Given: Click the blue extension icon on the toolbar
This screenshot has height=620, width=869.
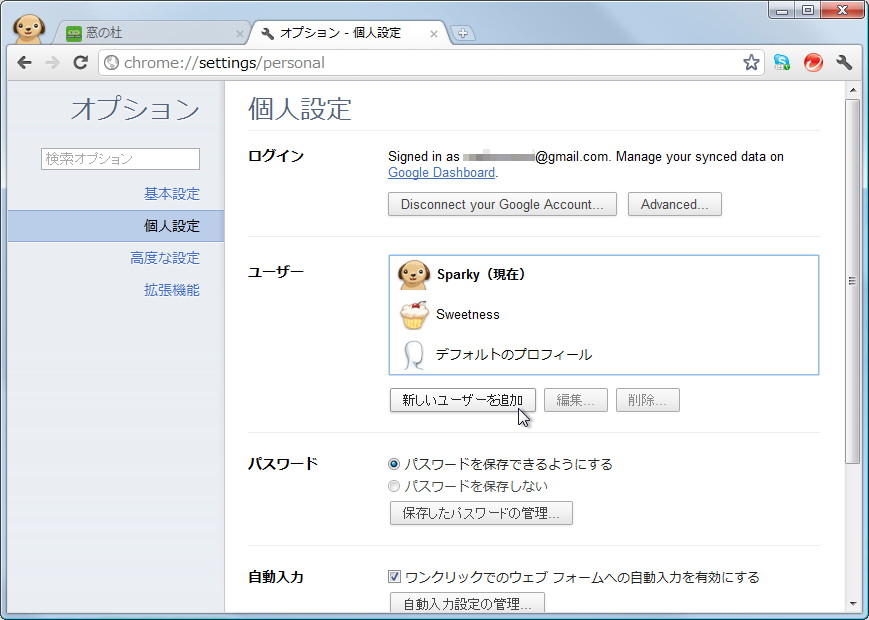Looking at the screenshot, I should [x=782, y=62].
